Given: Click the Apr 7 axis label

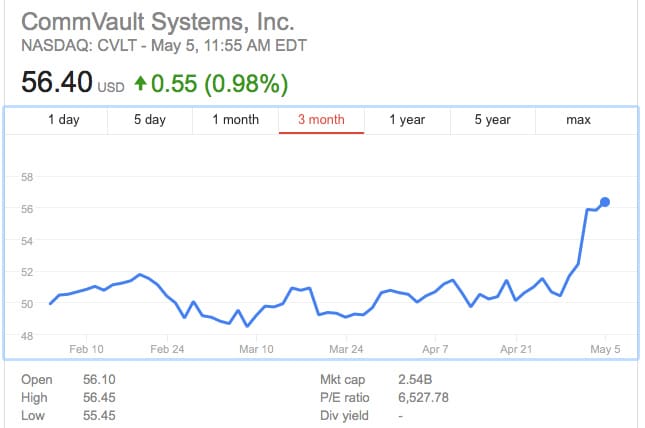Looking at the screenshot, I should pos(435,349).
